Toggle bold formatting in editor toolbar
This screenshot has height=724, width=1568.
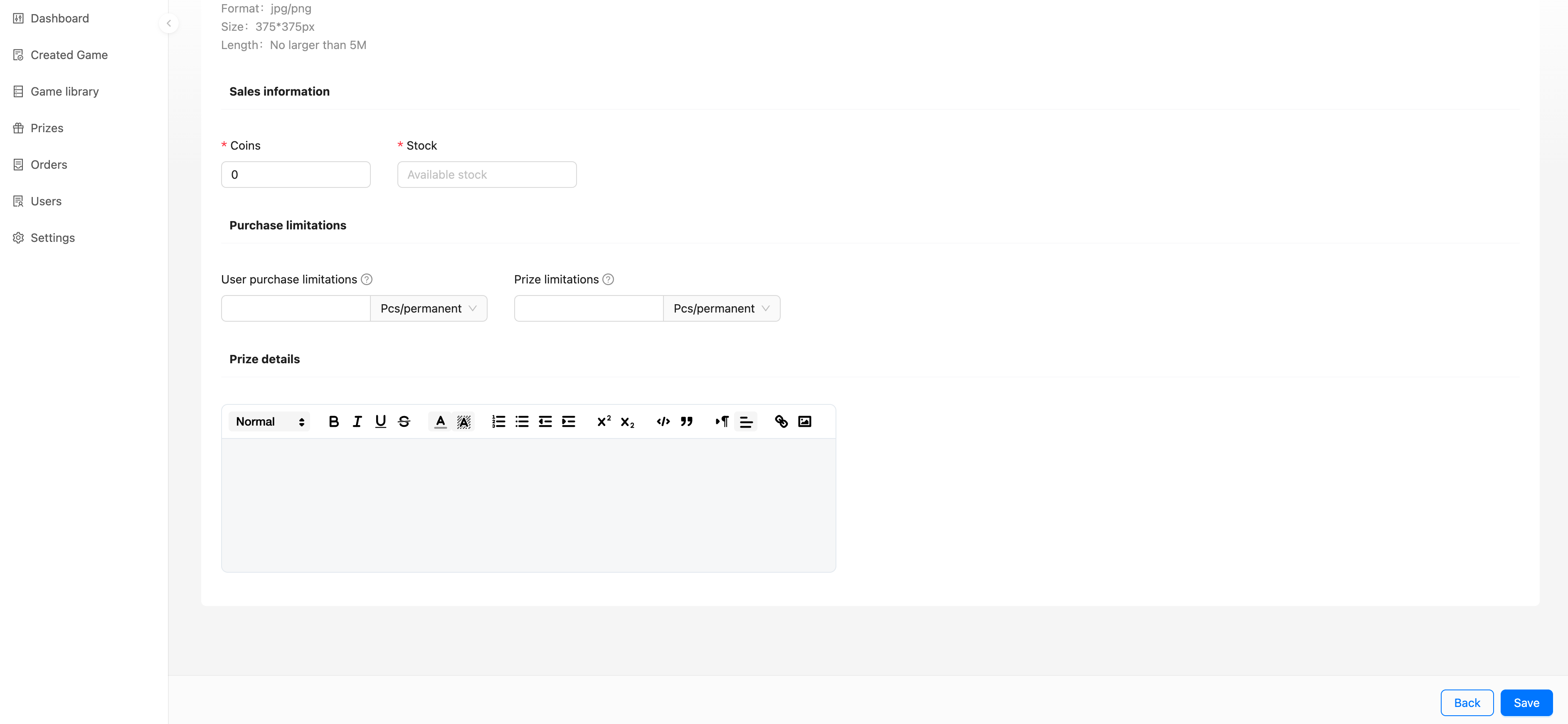point(333,421)
